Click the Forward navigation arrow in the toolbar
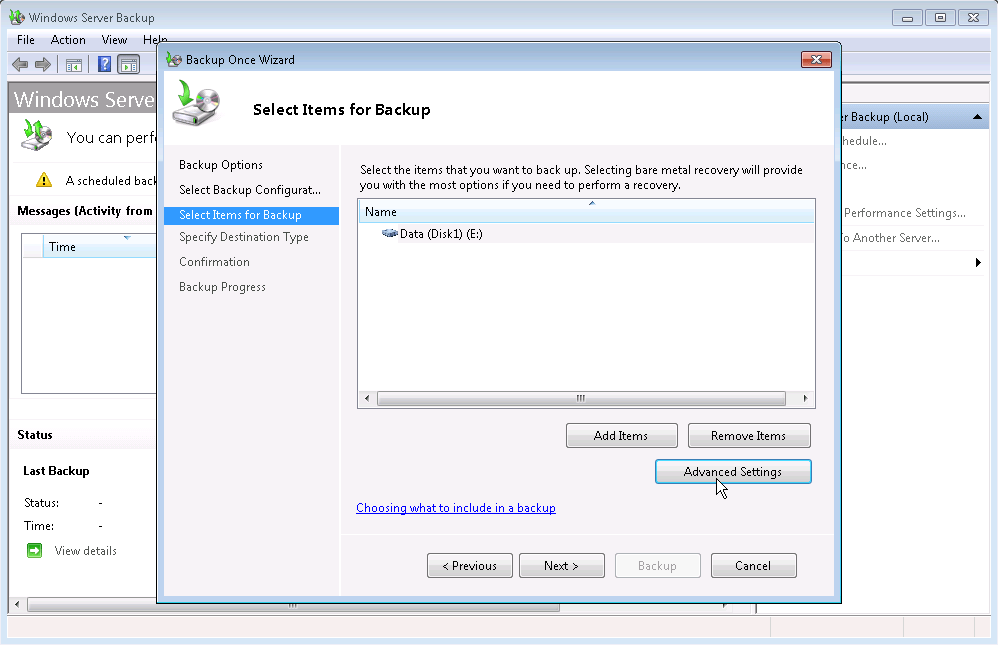Viewport: 998px width, 645px height. [42, 64]
